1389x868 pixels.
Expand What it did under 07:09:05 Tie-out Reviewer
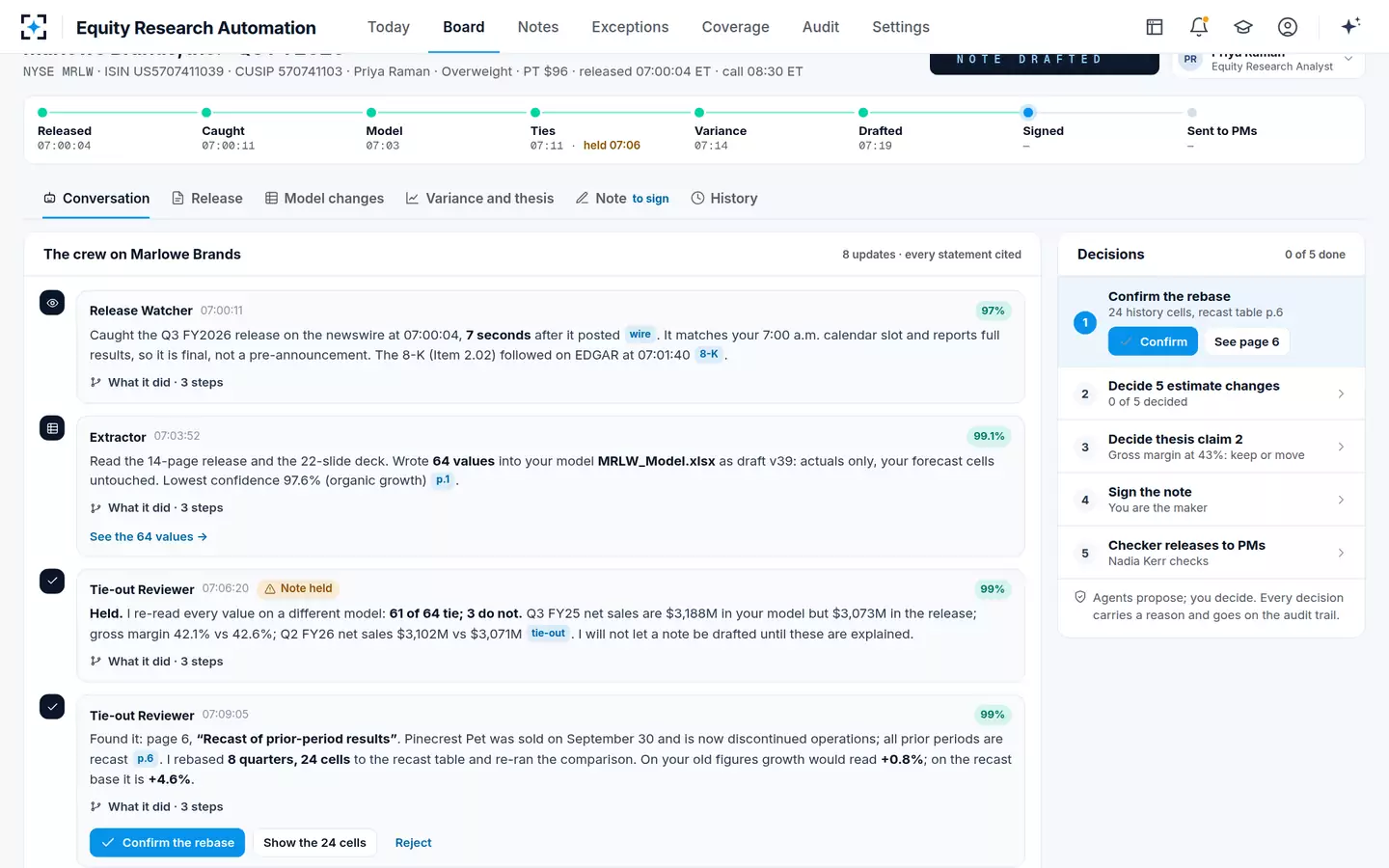(156, 806)
